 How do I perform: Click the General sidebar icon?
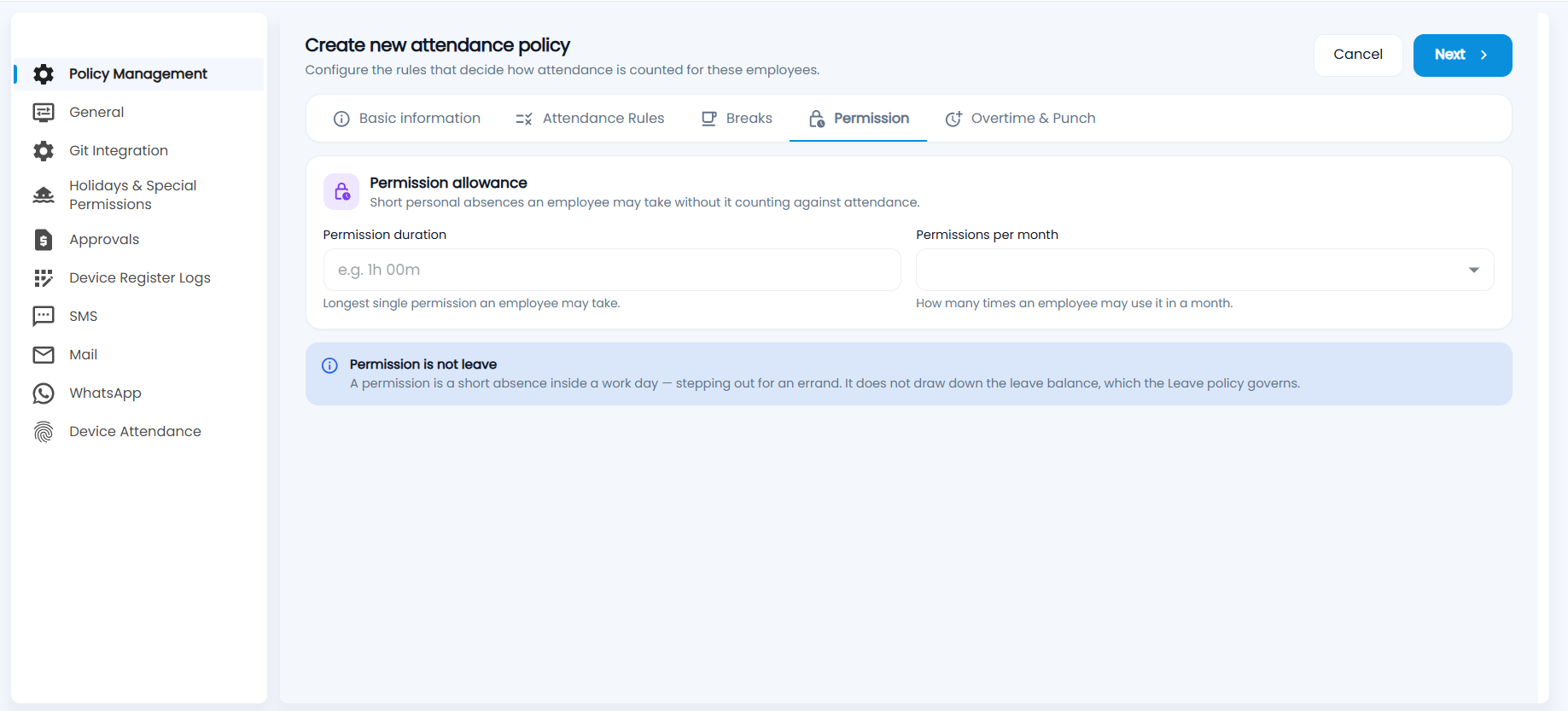(x=44, y=113)
